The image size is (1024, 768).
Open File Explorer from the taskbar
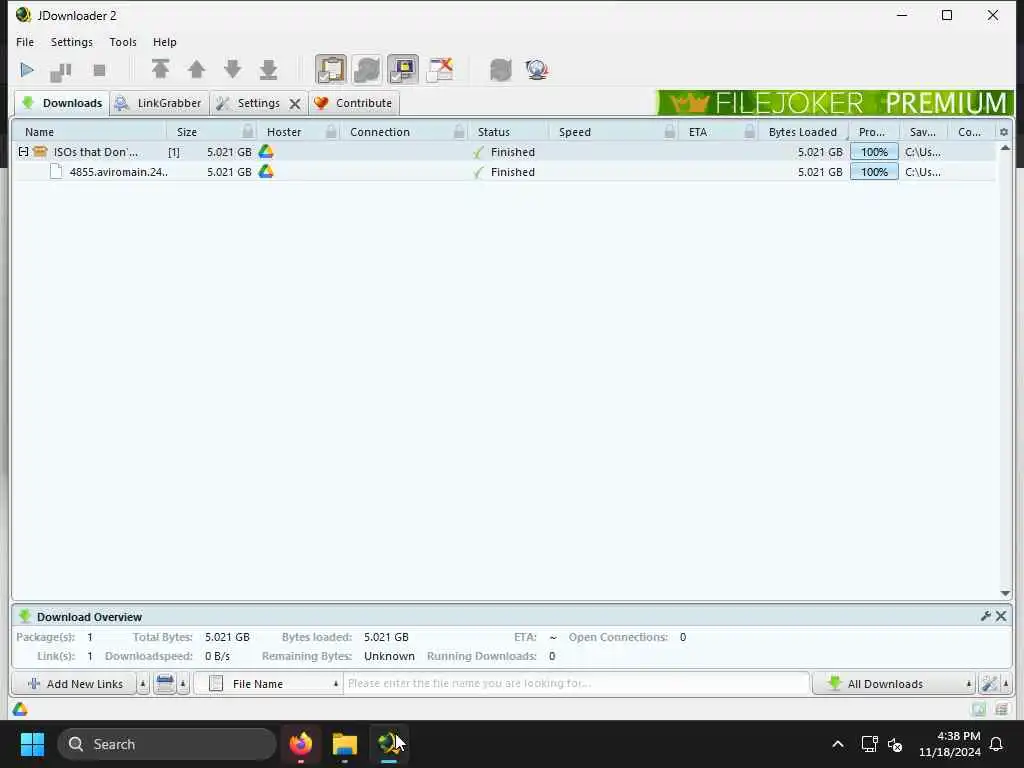(x=345, y=744)
